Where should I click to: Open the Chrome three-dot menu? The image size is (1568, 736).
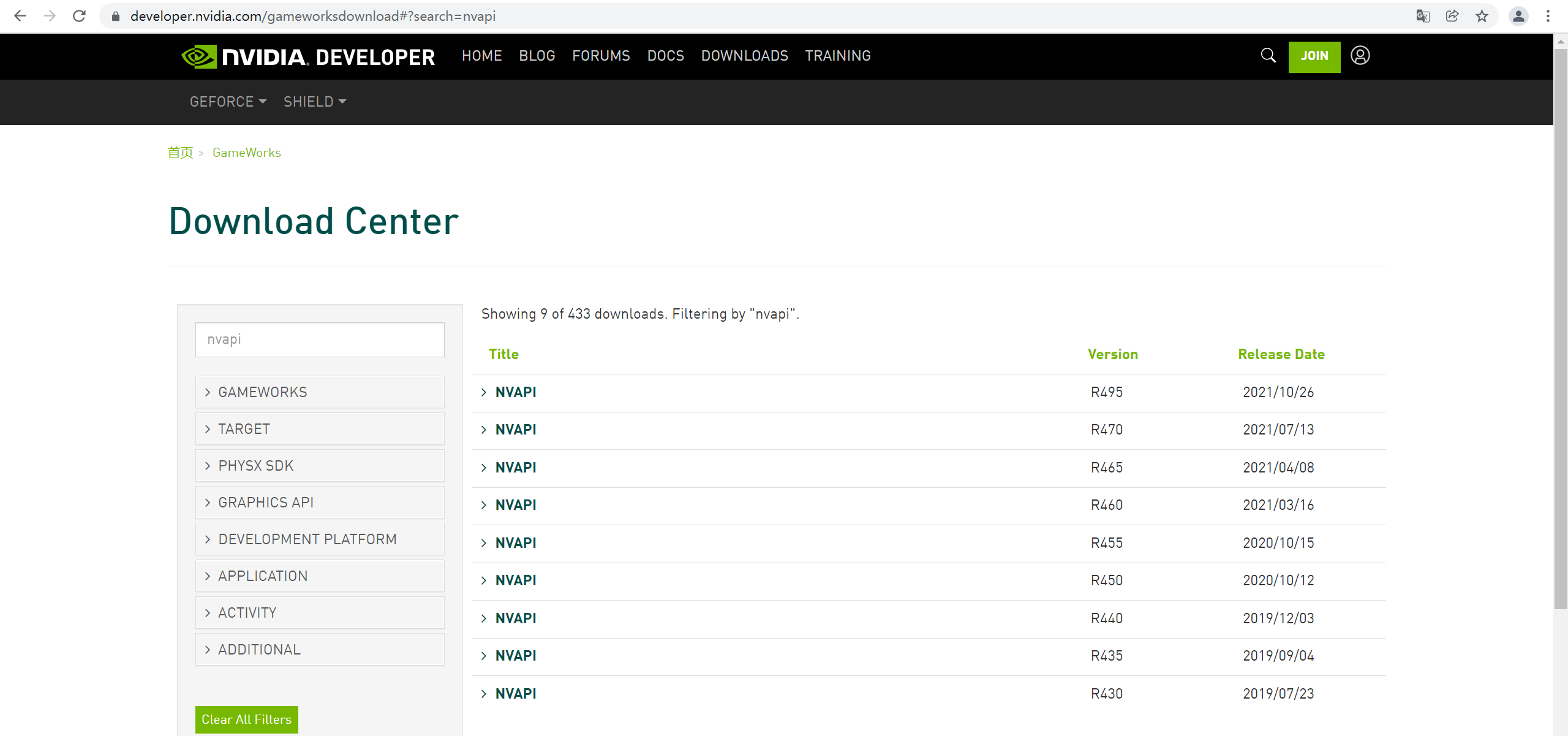(x=1548, y=16)
